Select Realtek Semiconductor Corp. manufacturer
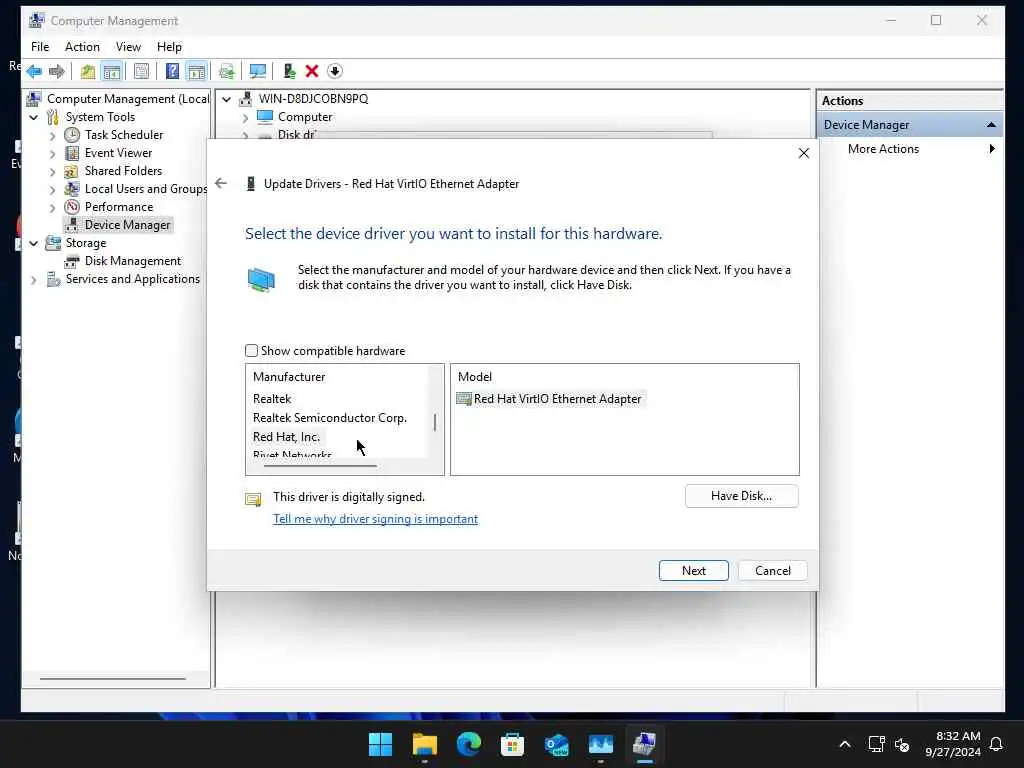This screenshot has height=768, width=1024. pyautogui.click(x=330, y=417)
